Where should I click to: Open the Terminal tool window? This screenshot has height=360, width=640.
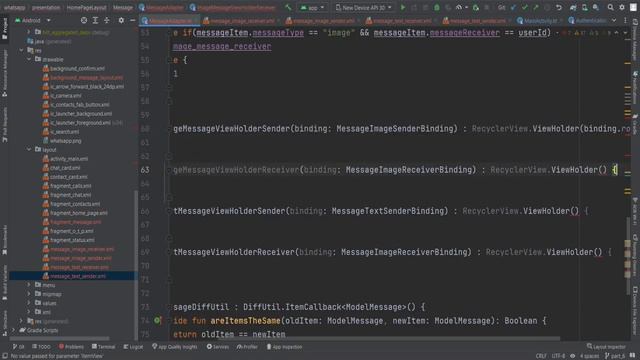103,347
